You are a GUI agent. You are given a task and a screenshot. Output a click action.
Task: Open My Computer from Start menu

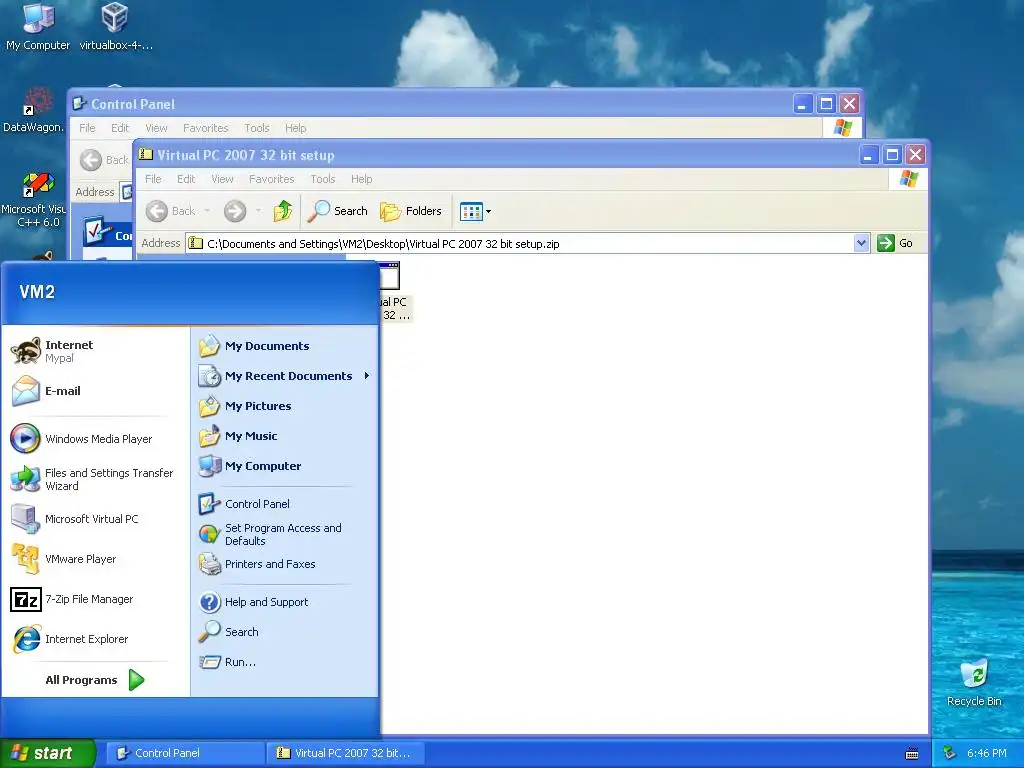point(285,466)
